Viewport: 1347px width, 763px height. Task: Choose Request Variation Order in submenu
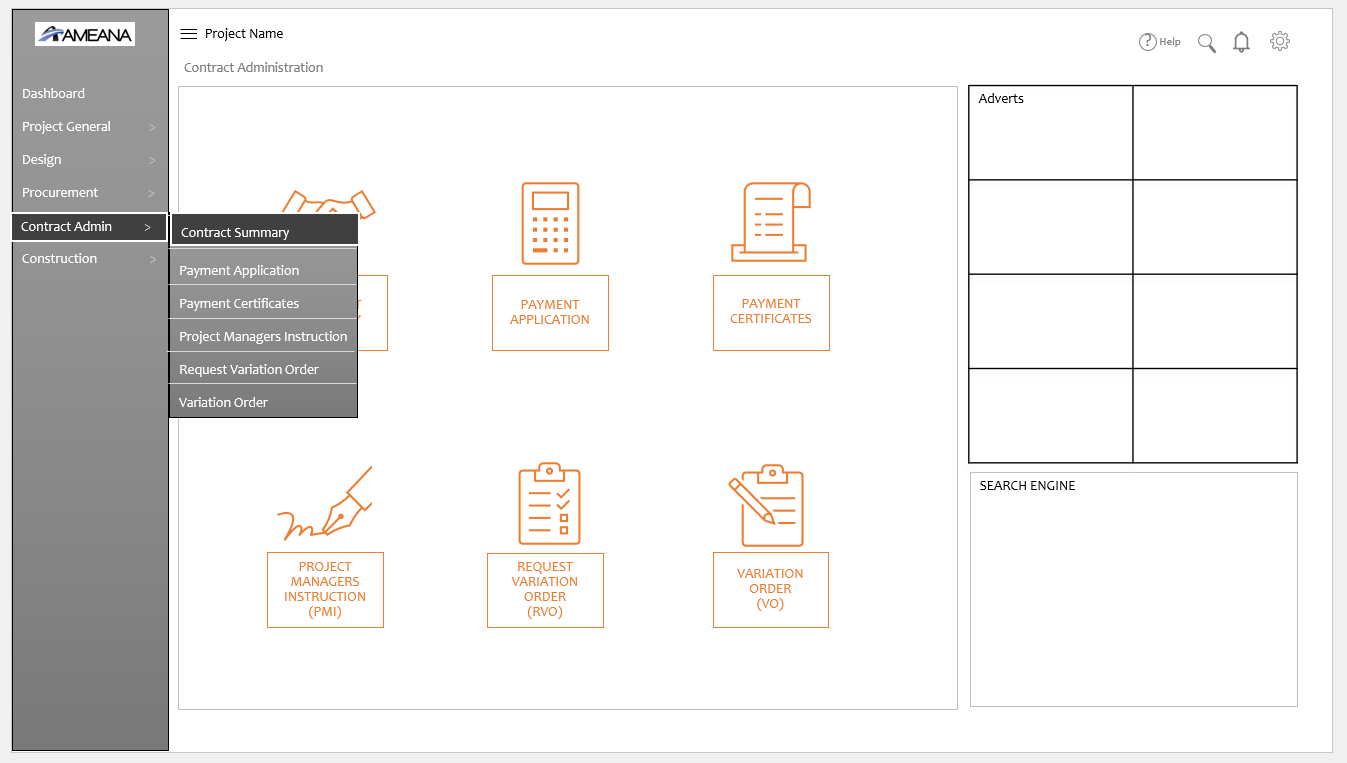pos(263,369)
